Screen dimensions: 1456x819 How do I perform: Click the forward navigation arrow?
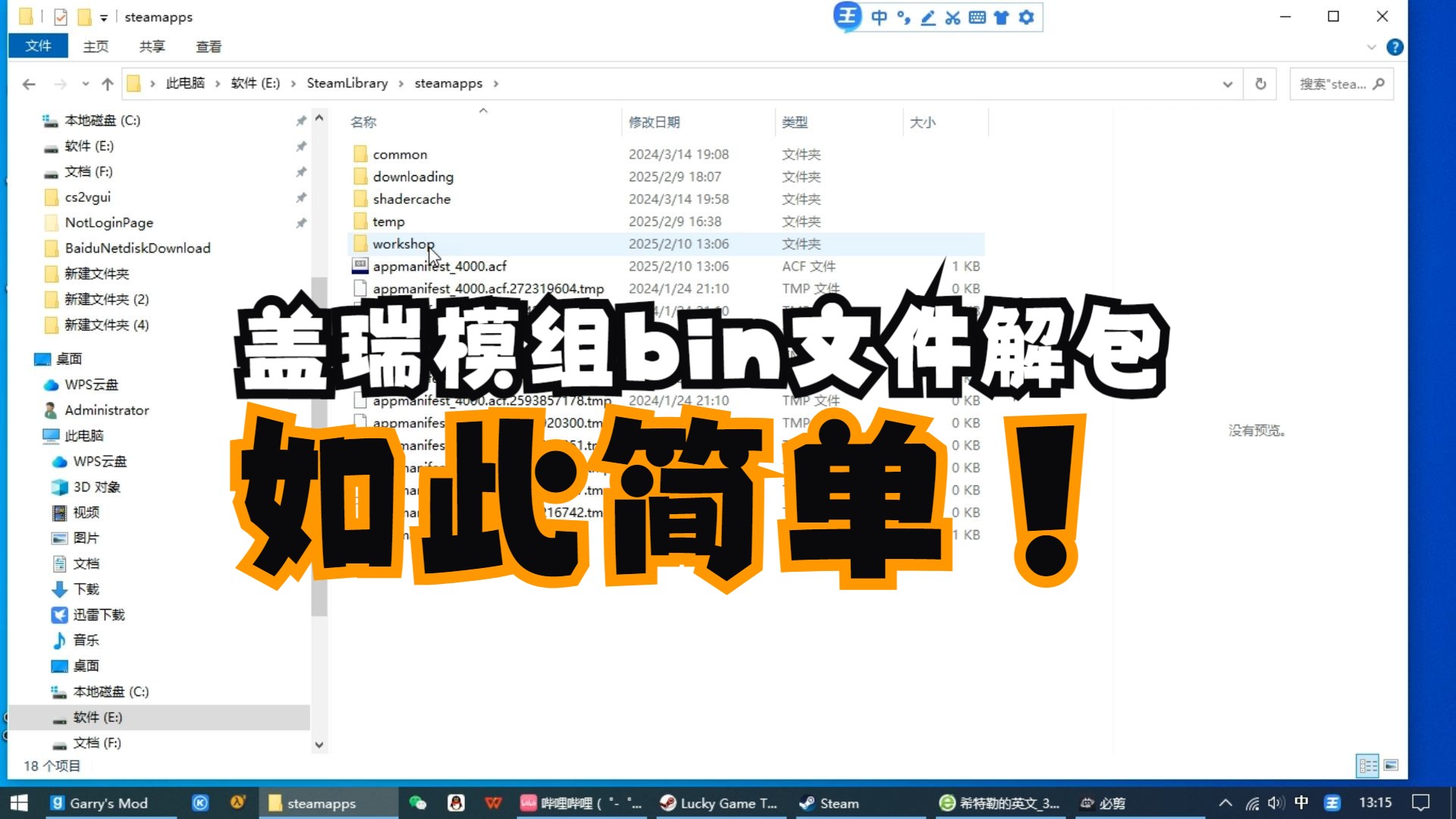(x=61, y=84)
